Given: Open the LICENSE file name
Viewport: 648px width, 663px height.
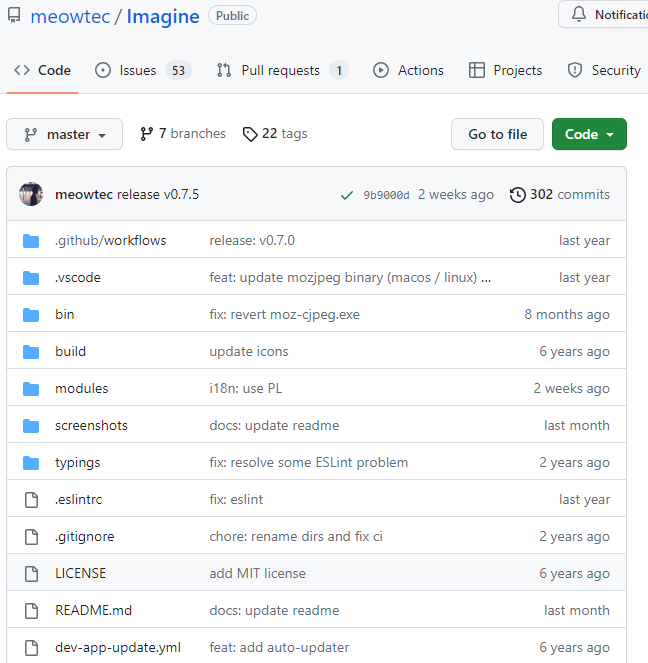Looking at the screenshot, I should pos(81,574).
